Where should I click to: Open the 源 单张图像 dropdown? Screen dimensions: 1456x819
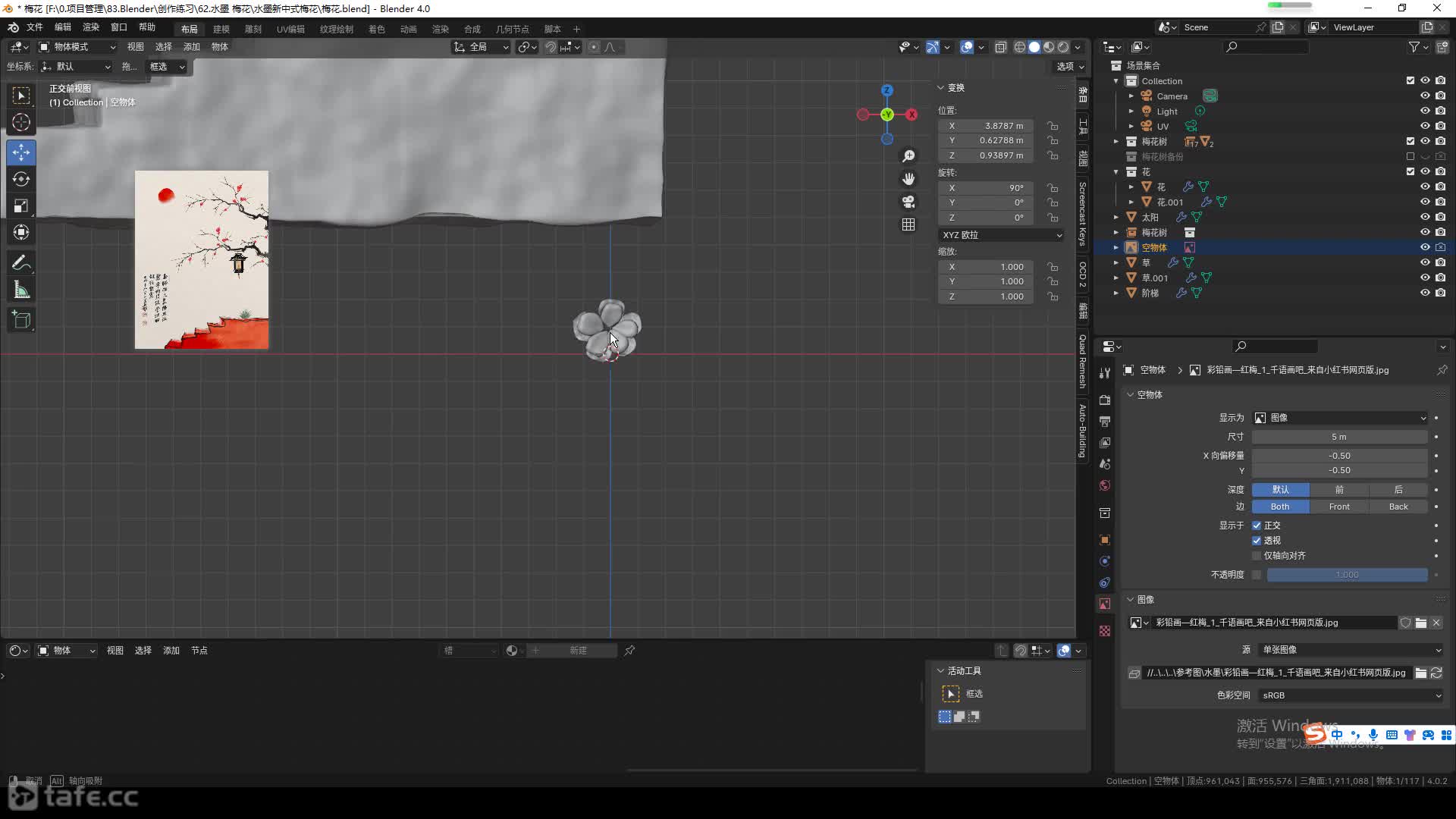tap(1350, 650)
